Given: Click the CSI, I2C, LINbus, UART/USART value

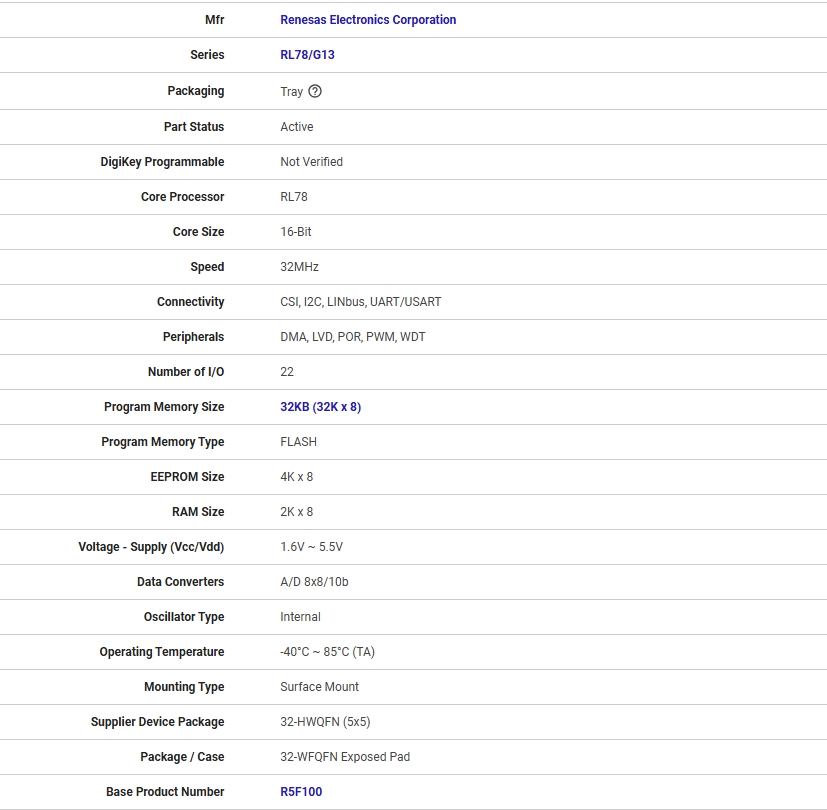Looking at the screenshot, I should click(360, 302).
